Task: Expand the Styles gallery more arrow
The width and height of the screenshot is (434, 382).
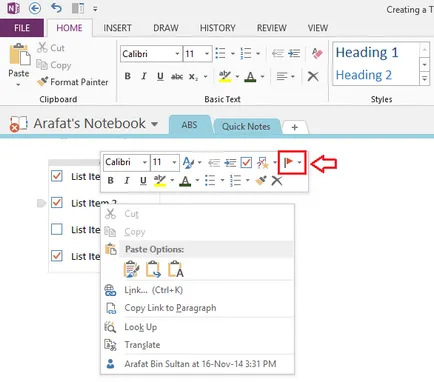Action: [x=425, y=79]
